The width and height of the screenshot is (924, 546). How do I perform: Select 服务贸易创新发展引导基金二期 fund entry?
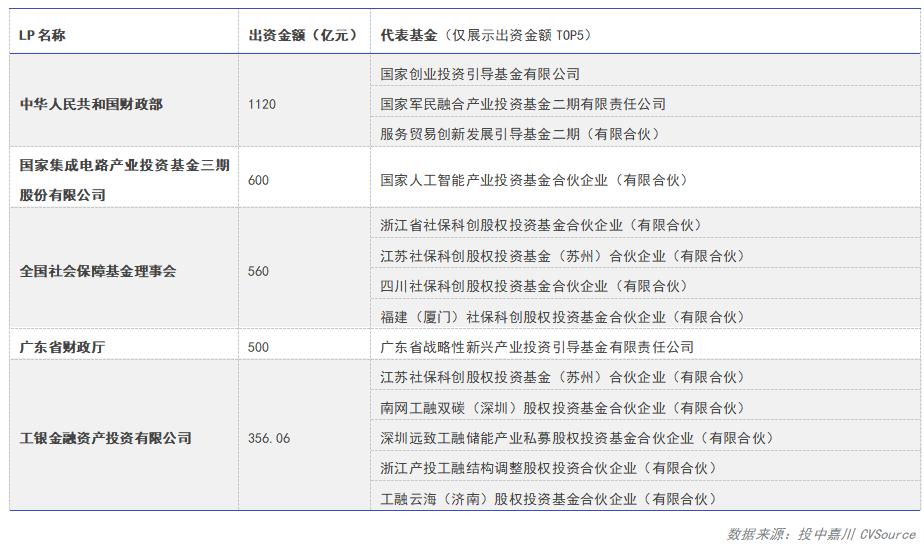tap(520, 134)
